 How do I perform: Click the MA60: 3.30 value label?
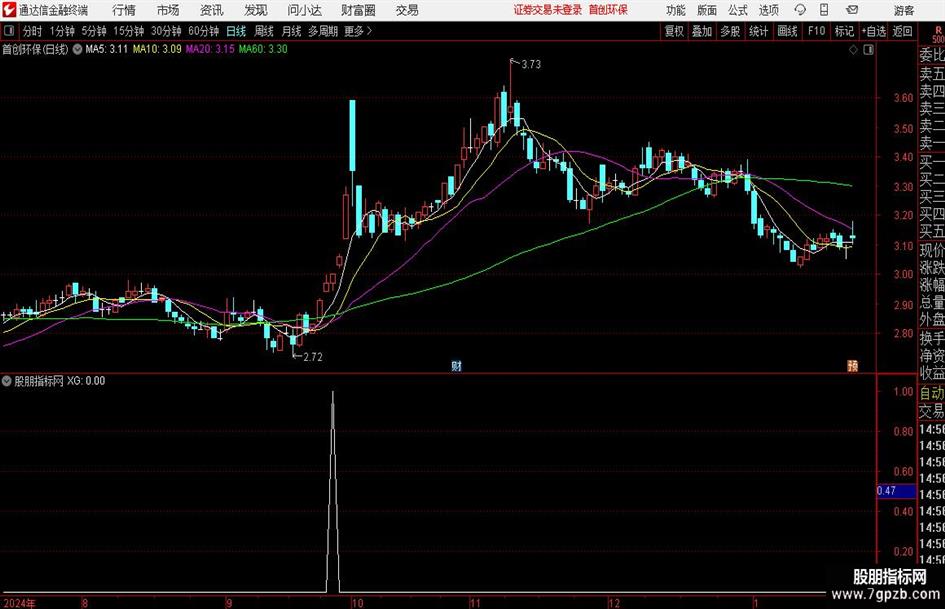pos(263,49)
